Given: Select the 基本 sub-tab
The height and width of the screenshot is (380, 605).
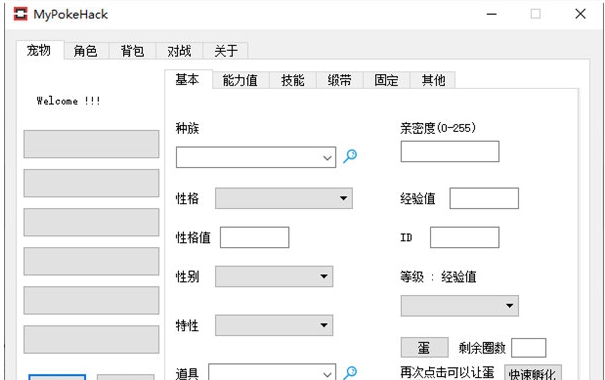Looking at the screenshot, I should (188, 79).
